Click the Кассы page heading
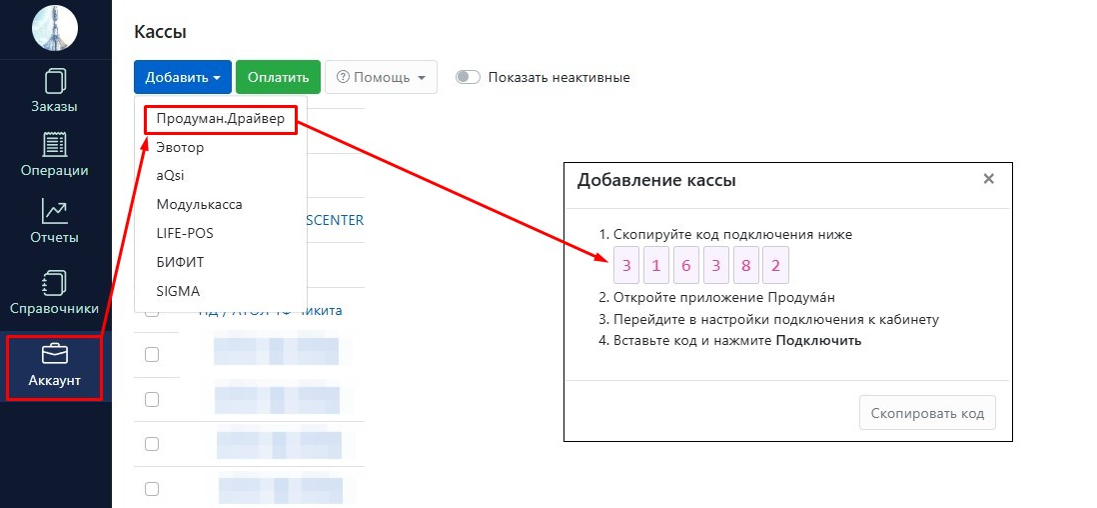The width and height of the screenshot is (1097, 508). coord(160,31)
